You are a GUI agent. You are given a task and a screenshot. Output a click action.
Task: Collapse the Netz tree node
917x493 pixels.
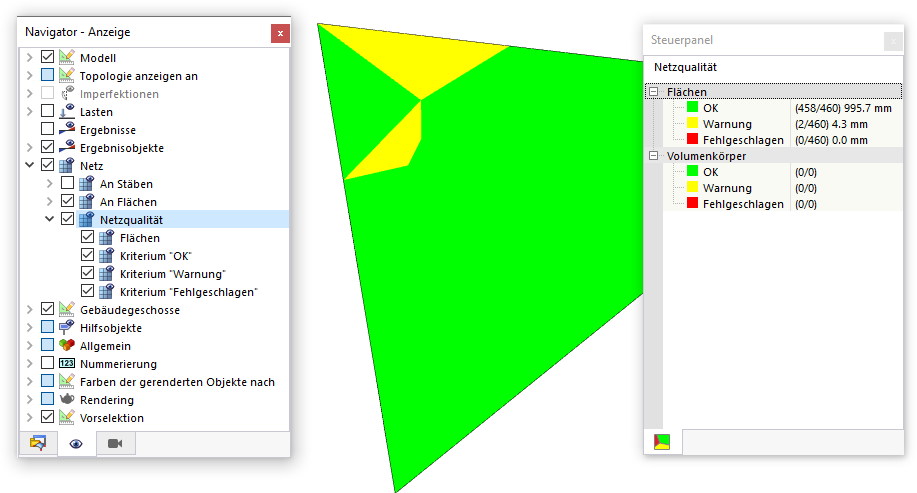pyautogui.click(x=29, y=166)
